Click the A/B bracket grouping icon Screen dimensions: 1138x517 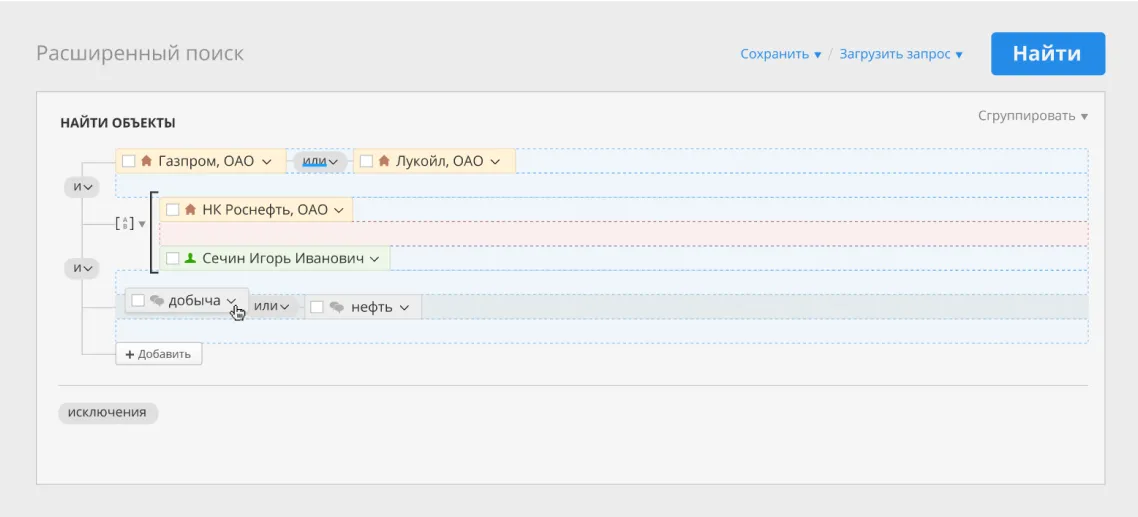click(x=125, y=224)
